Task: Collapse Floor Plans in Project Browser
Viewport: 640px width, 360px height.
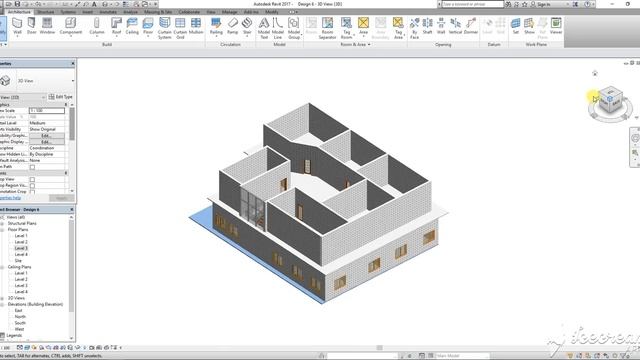Action: pos(2,230)
